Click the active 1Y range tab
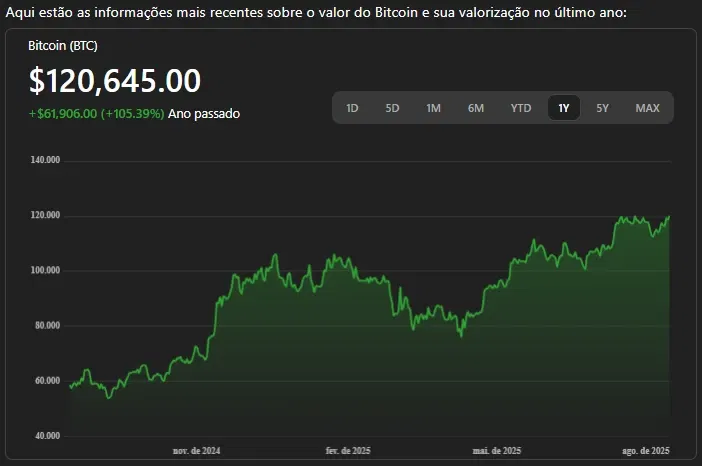 pos(564,108)
